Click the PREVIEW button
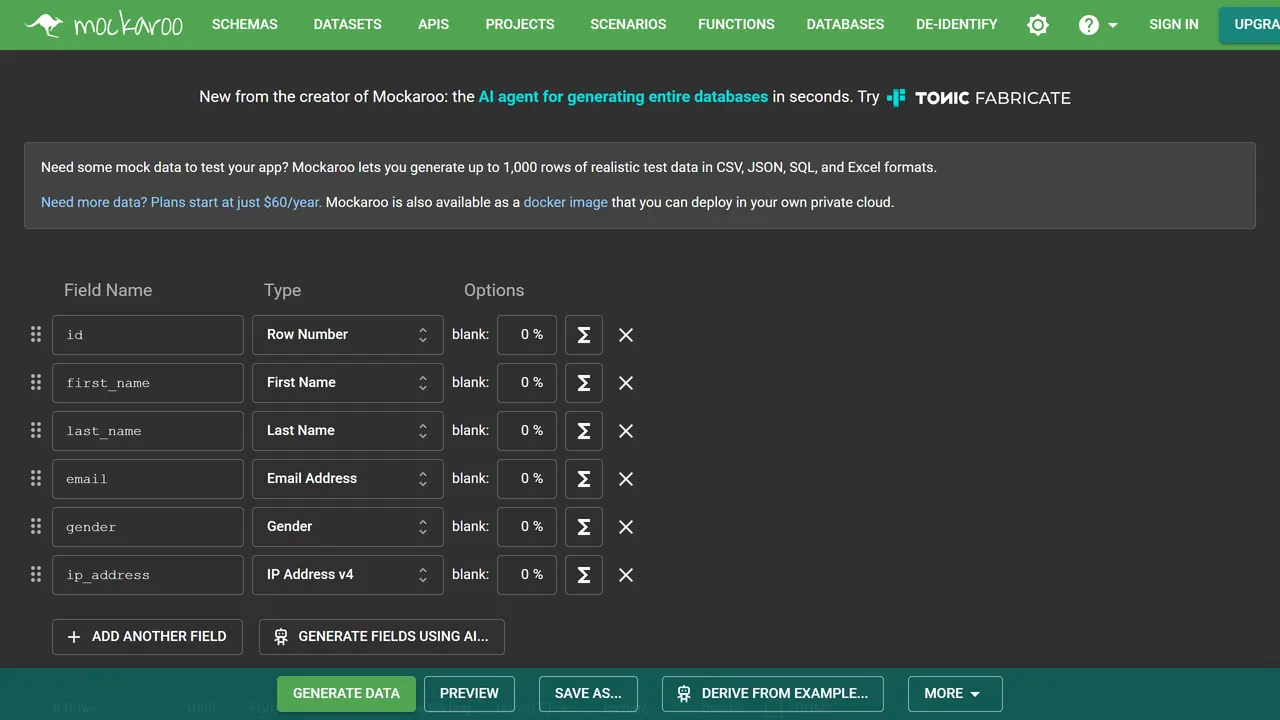This screenshot has height=720, width=1280. pyautogui.click(x=469, y=693)
